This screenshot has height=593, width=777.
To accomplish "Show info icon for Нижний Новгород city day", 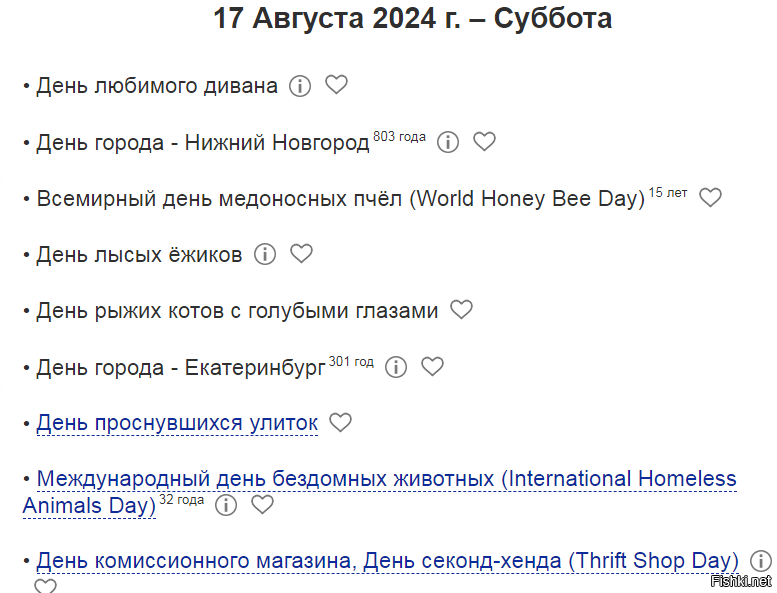I will click(x=448, y=142).
